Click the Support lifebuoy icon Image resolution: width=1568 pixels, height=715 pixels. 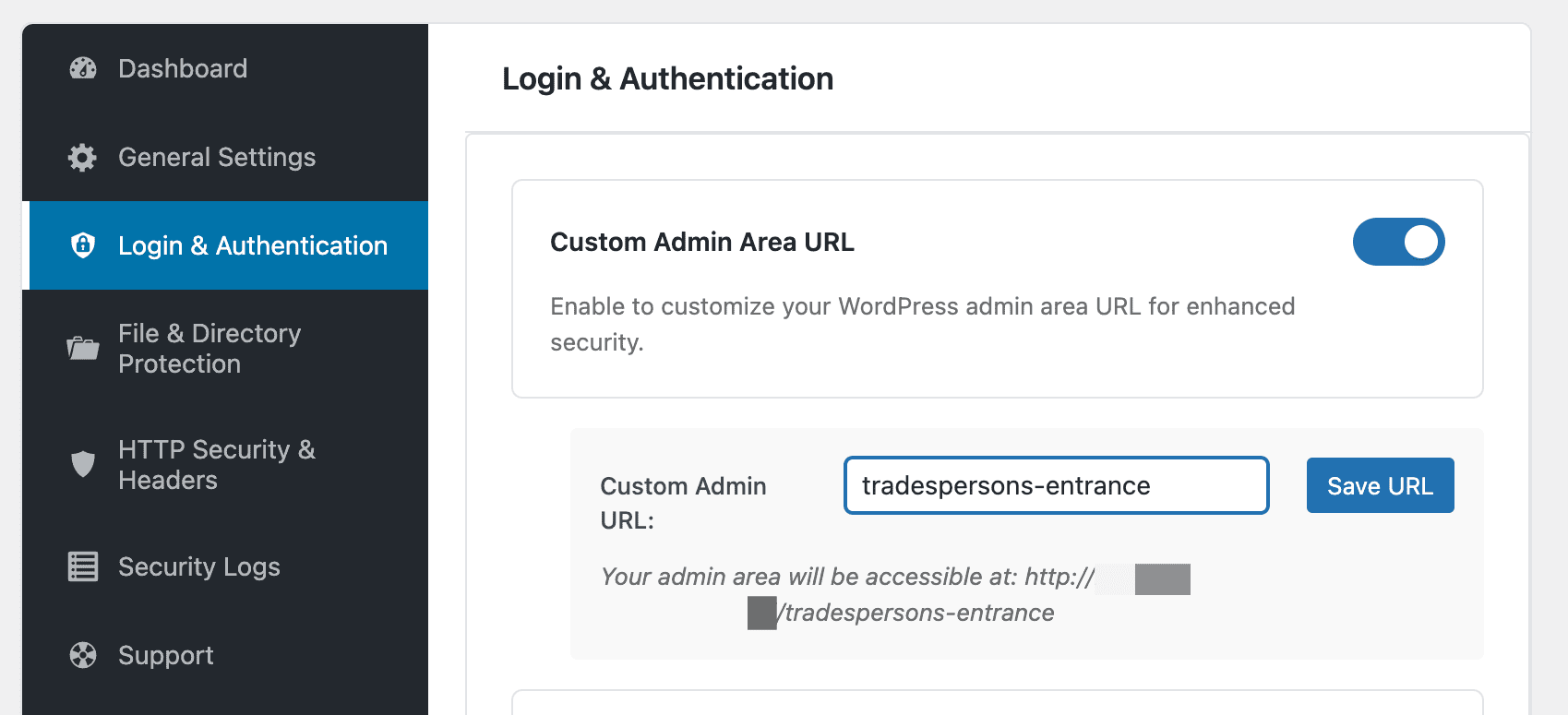[x=83, y=655]
